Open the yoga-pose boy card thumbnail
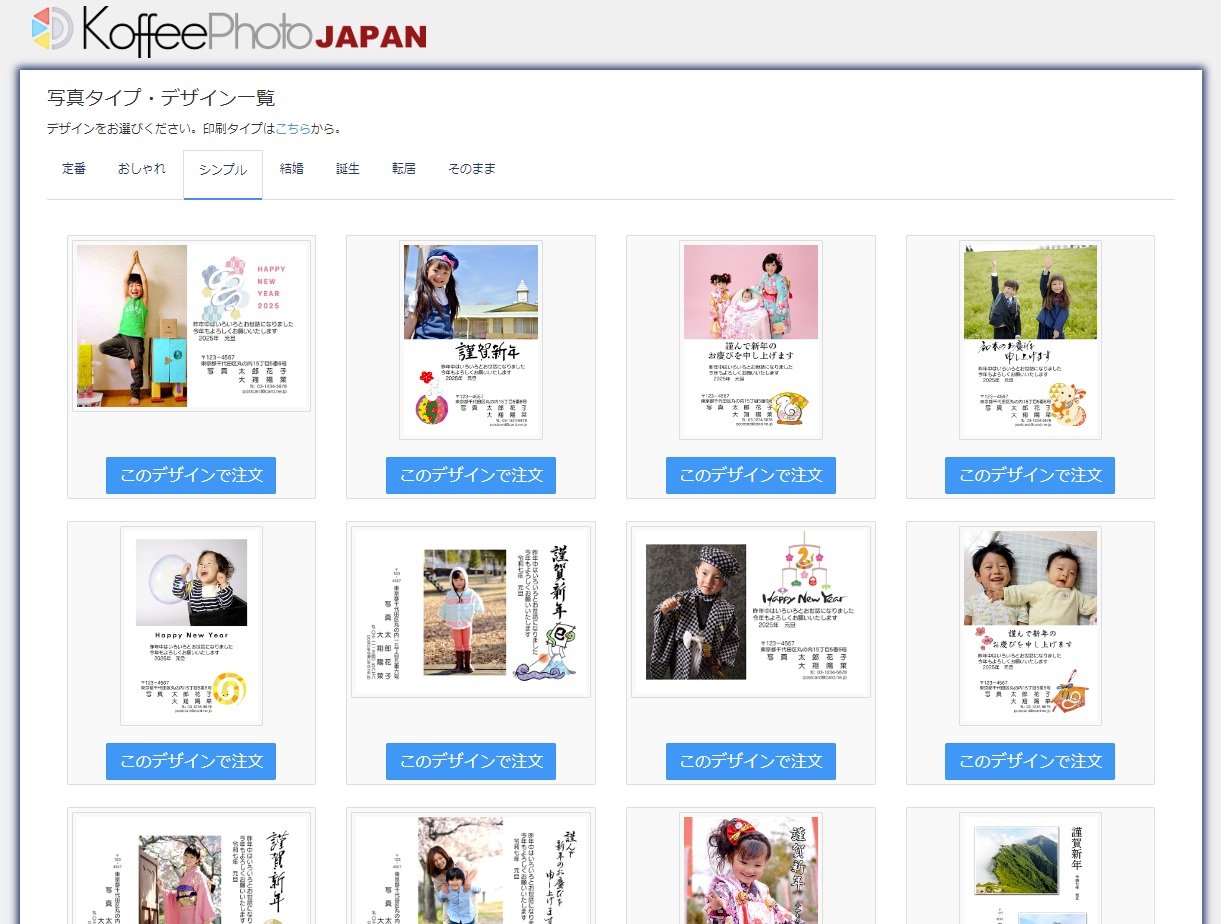Viewport: 1221px width, 924px height. pos(191,326)
